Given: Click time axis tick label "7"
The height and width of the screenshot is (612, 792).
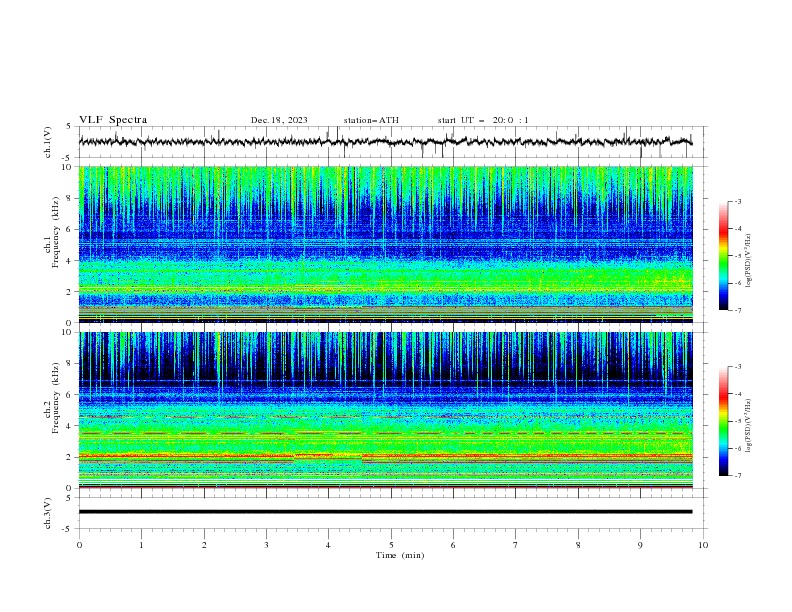Looking at the screenshot, I should pyautogui.click(x=516, y=545).
